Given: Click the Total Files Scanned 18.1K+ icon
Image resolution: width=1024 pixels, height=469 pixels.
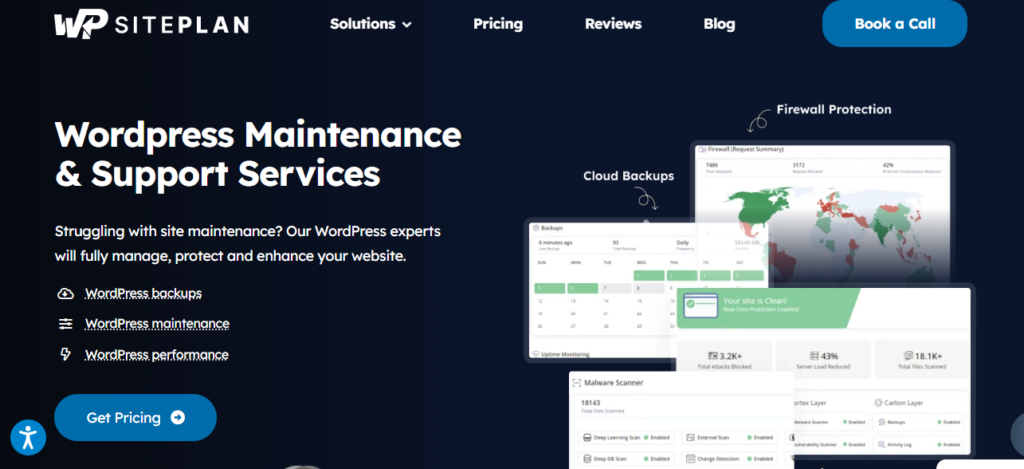Looking at the screenshot, I should tap(907, 356).
